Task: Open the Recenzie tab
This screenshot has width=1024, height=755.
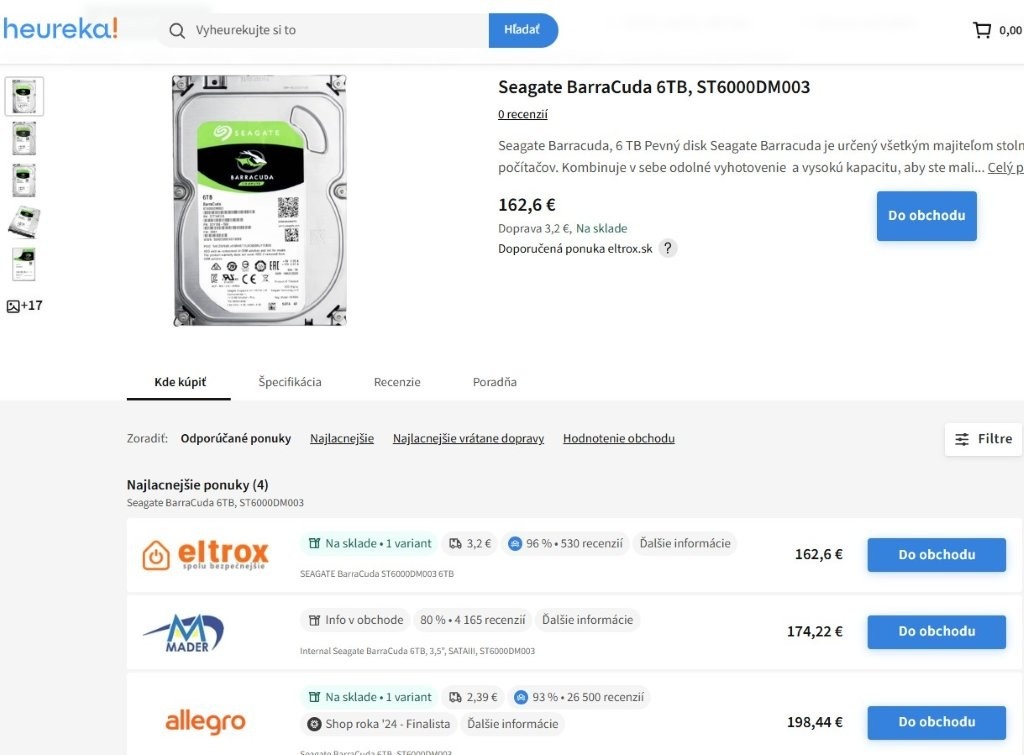Action: coord(397,382)
